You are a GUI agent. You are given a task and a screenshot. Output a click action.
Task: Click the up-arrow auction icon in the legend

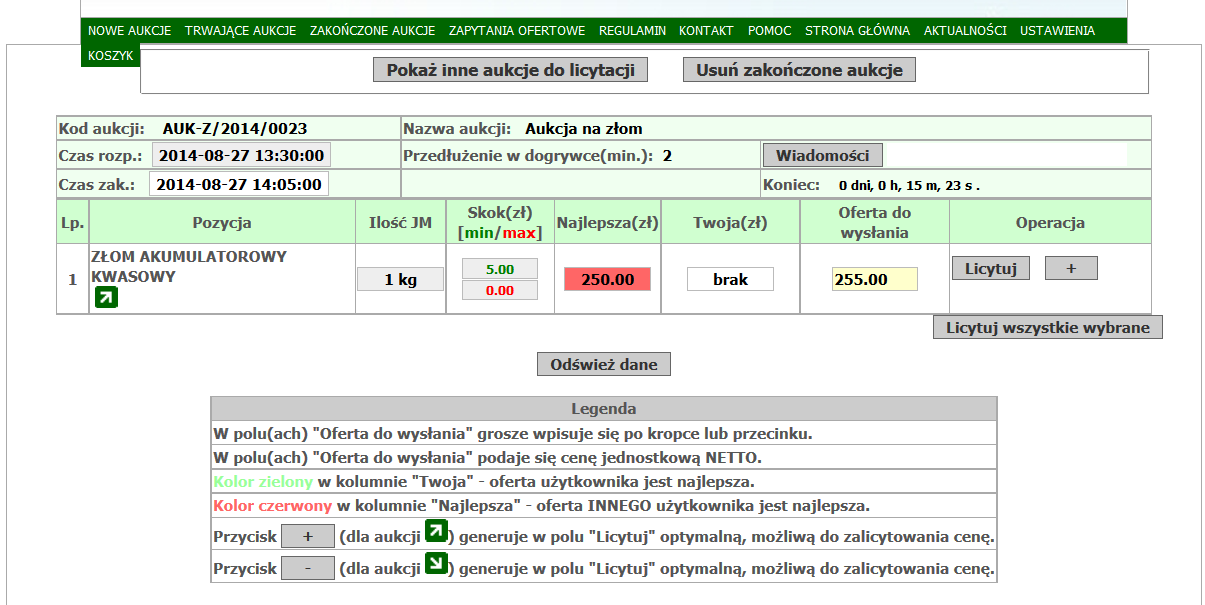[436, 531]
